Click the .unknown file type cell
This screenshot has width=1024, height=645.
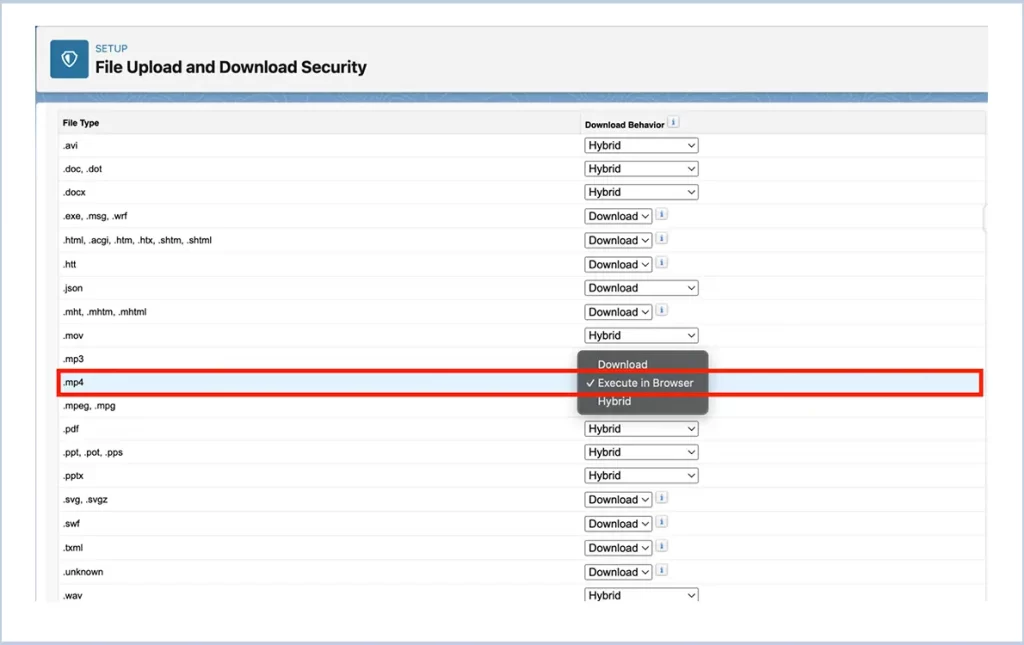pos(83,572)
